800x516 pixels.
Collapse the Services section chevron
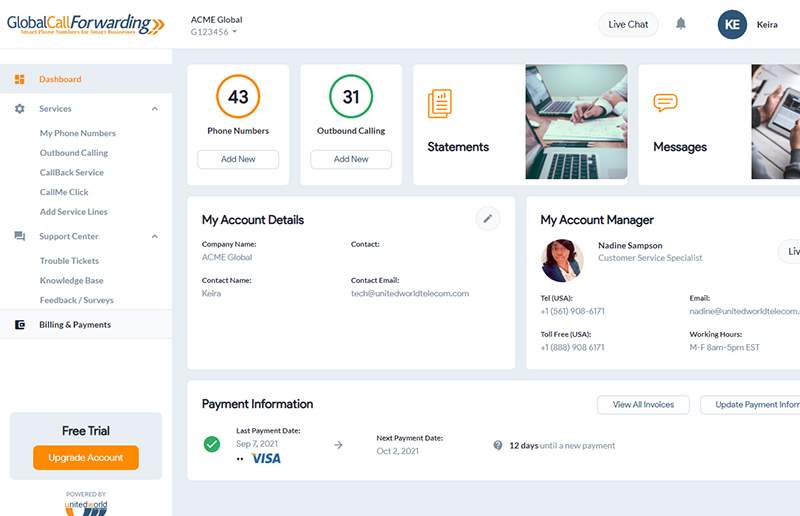tap(155, 109)
